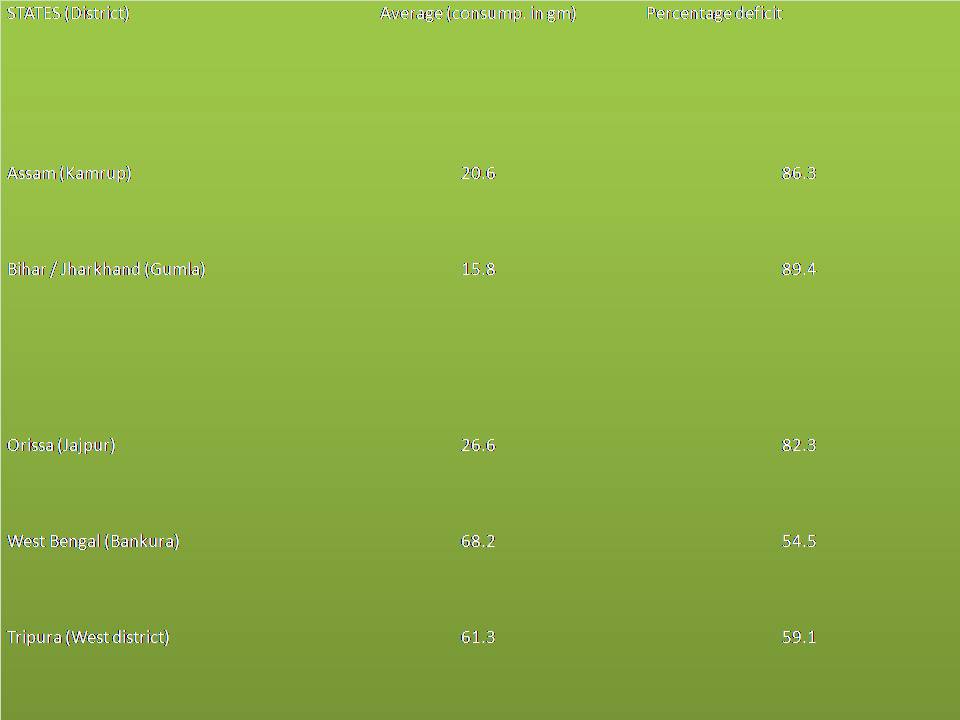Select the 'West Bengal (Bankura)' row label
Screen dimensions: 960x720
tap(93, 541)
